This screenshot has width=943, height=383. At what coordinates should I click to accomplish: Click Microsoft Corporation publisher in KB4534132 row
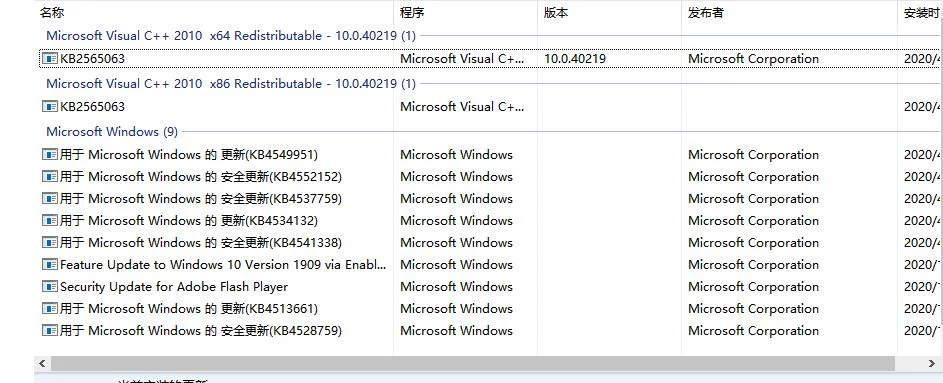[754, 221]
